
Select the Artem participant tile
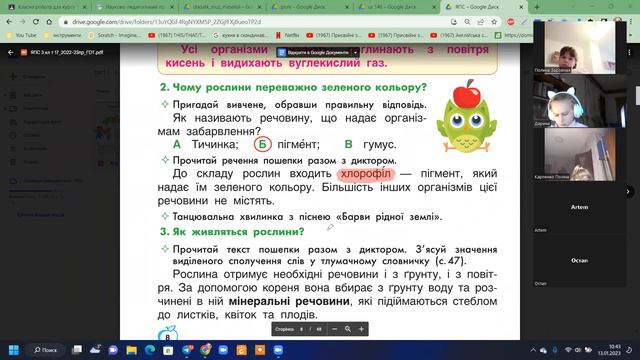tap(579, 207)
